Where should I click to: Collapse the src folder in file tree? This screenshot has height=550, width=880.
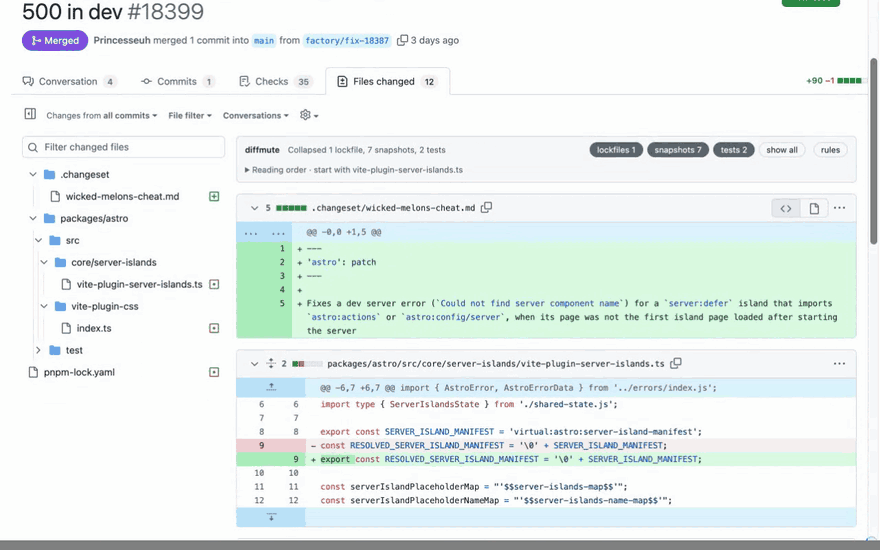click(x=38, y=240)
